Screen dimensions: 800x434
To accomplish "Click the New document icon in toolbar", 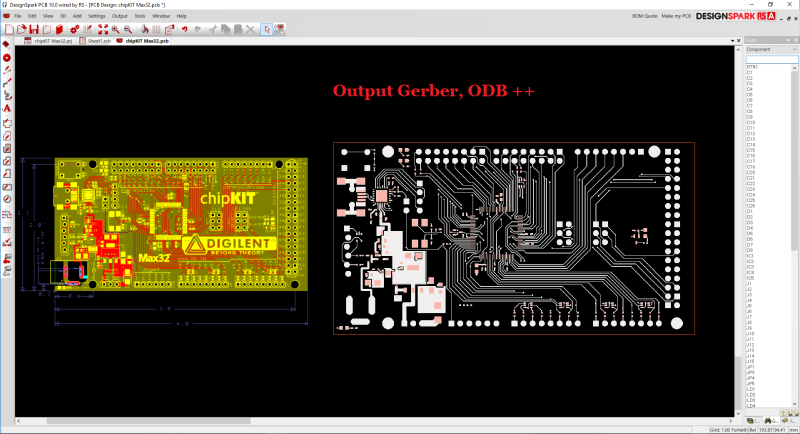I will (9, 30).
